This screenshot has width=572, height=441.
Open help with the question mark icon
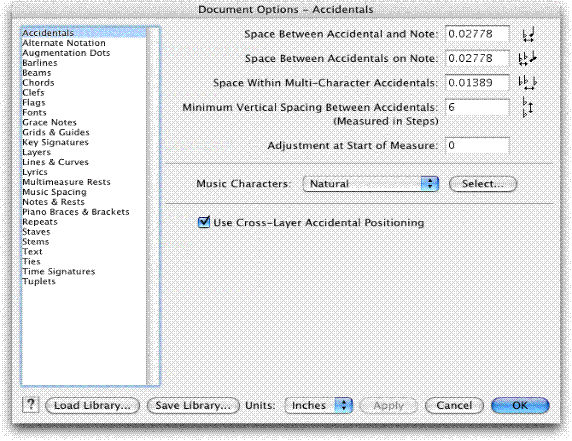pos(31,405)
